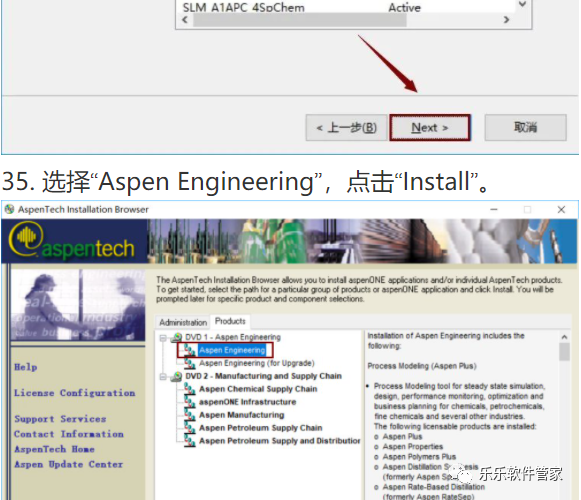Click the 'Aspen Properties' text in description
The width and height of the screenshot is (581, 500).
pyautogui.click(x=412, y=447)
